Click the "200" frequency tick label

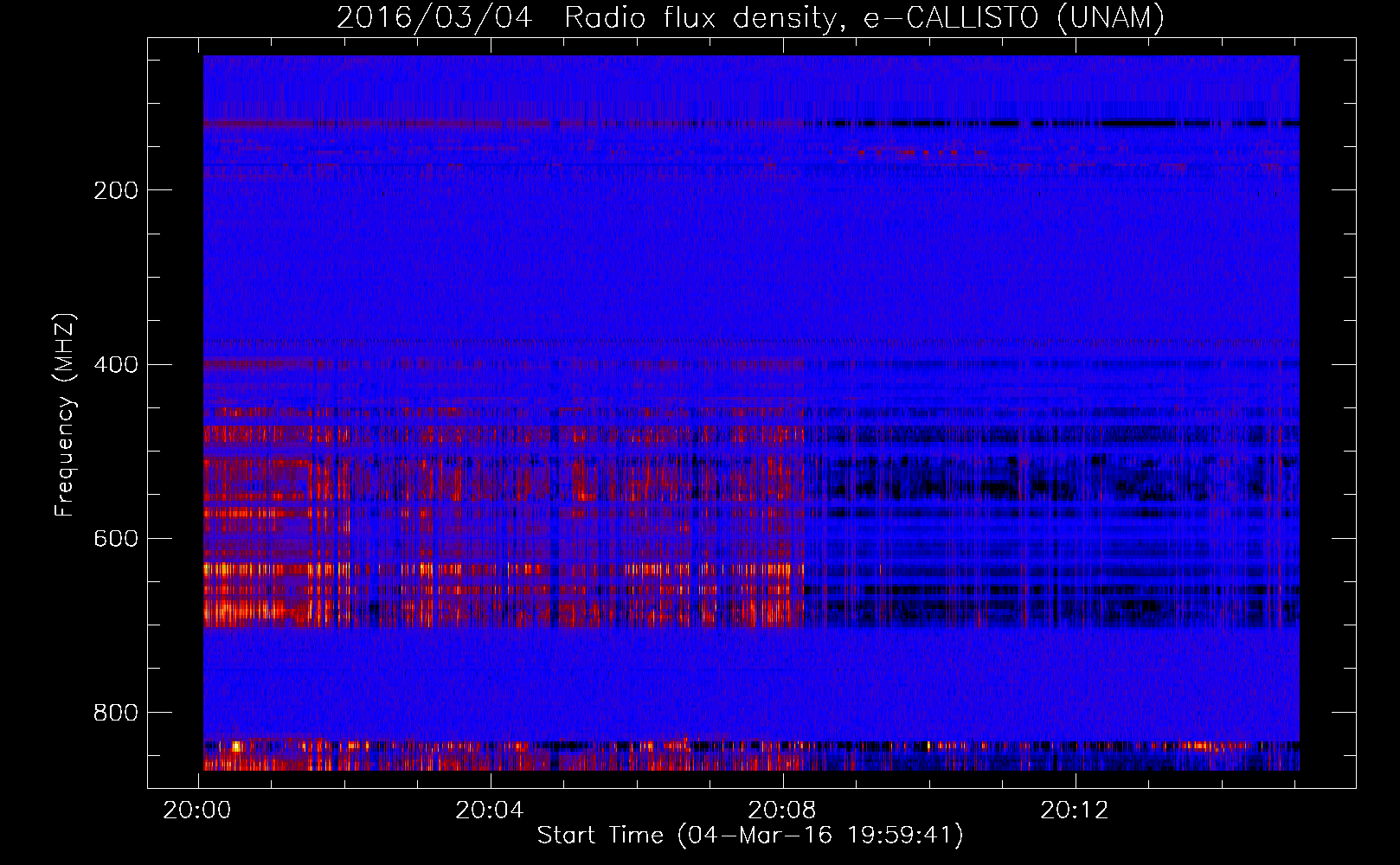[116, 190]
